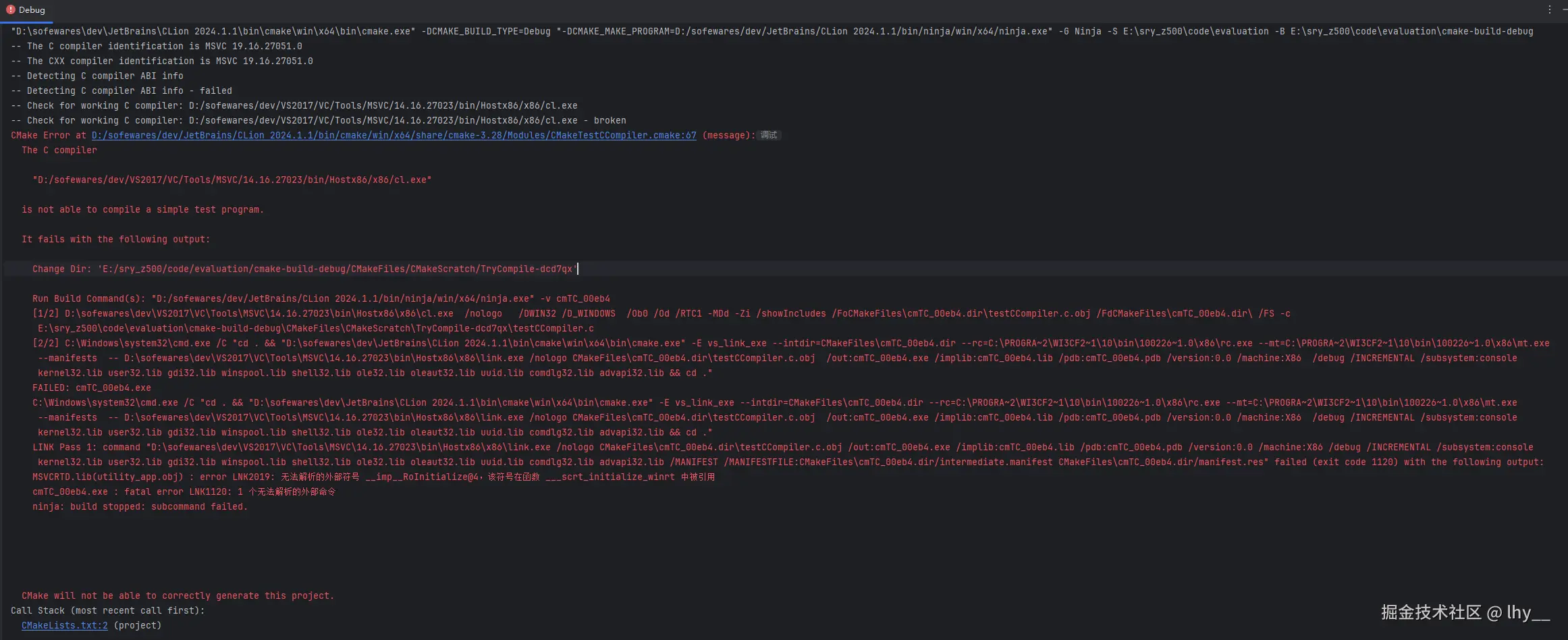Viewport: 1568px width, 640px height.
Task: Open the CMakeLists.txt:2 call stack link
Action: point(65,625)
